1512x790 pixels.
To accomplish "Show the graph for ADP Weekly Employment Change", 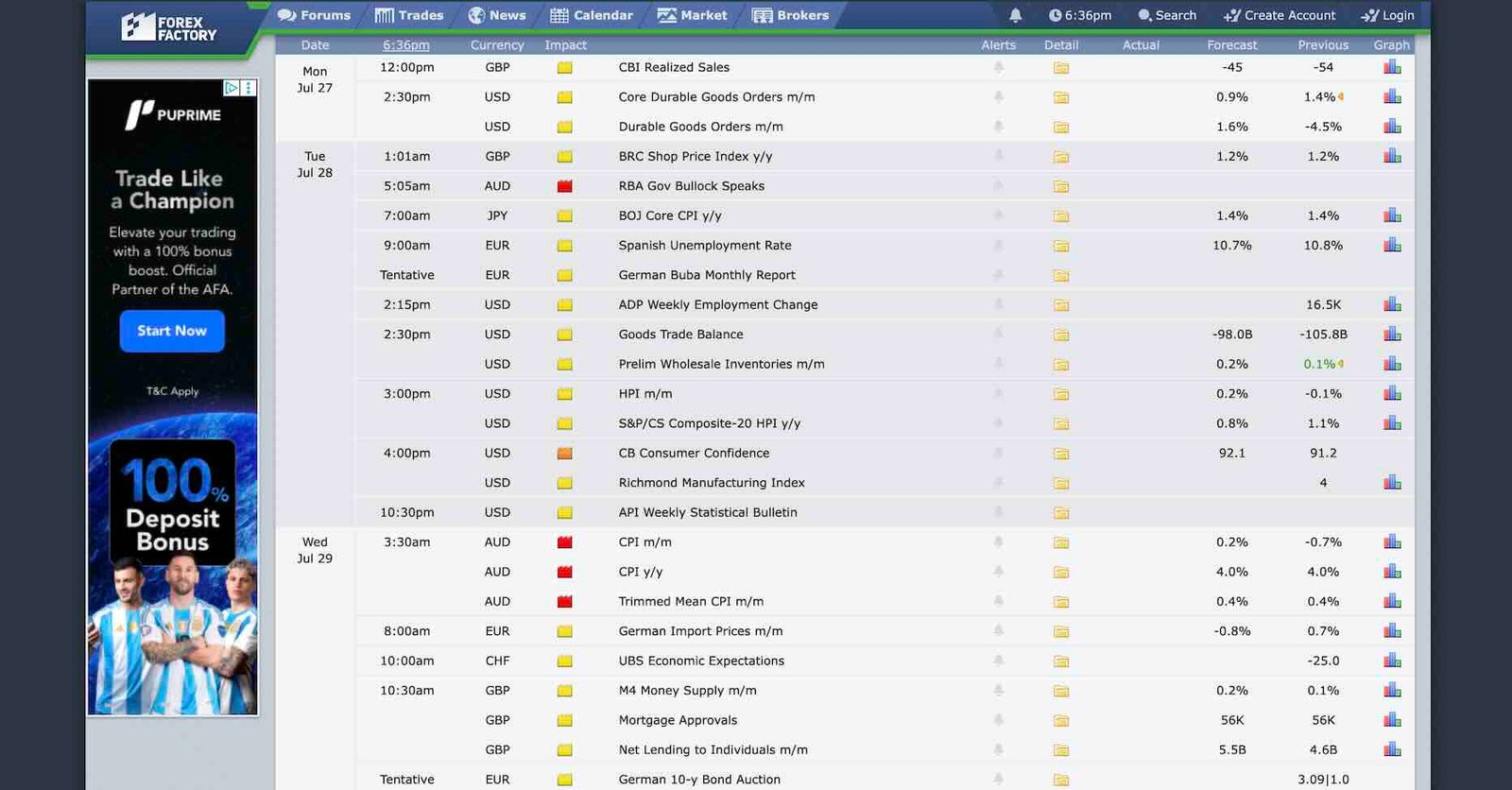I will point(1392,304).
